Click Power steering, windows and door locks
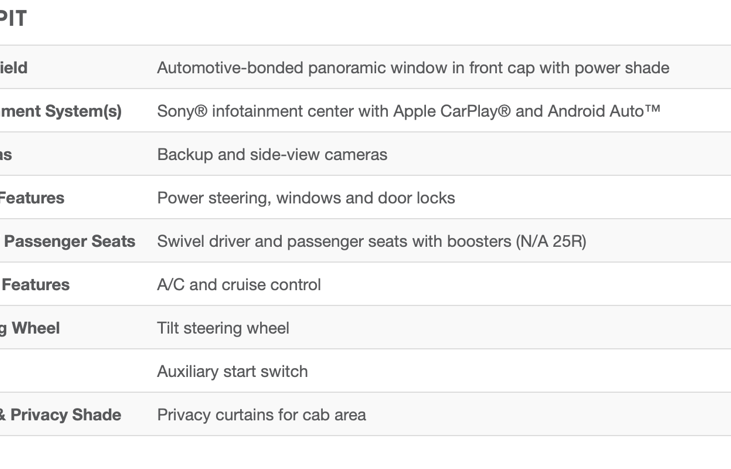 click(x=306, y=198)
